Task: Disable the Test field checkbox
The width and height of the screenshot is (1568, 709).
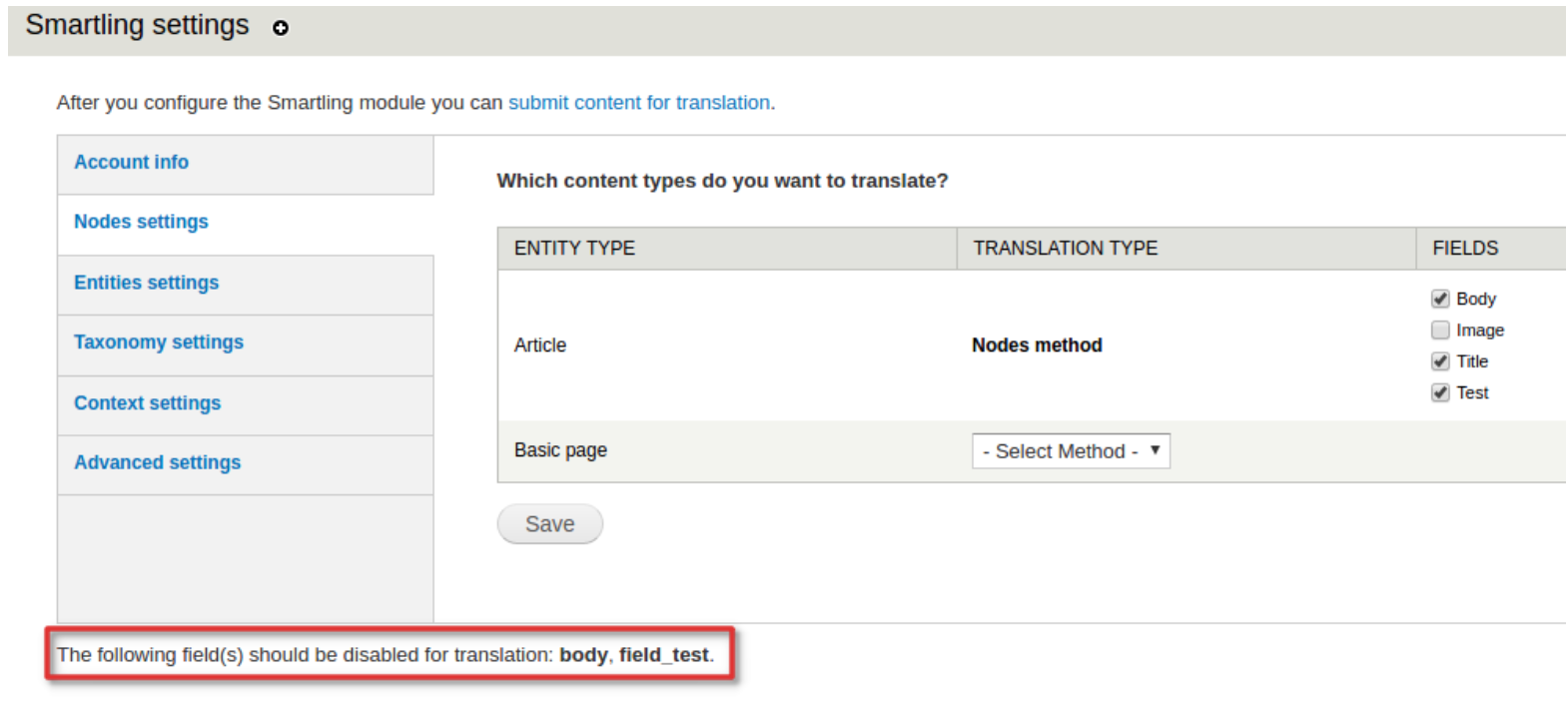Action: 1440,392
